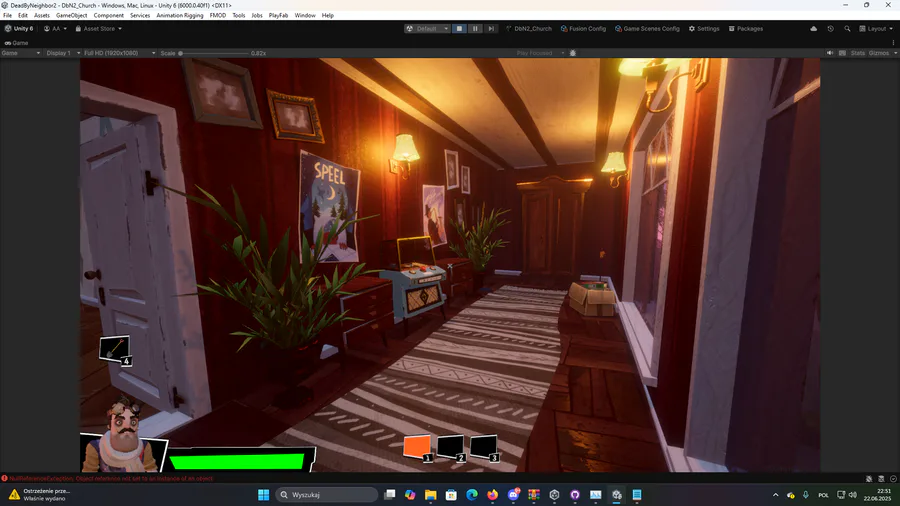Select inventory slot 3

click(x=484, y=447)
